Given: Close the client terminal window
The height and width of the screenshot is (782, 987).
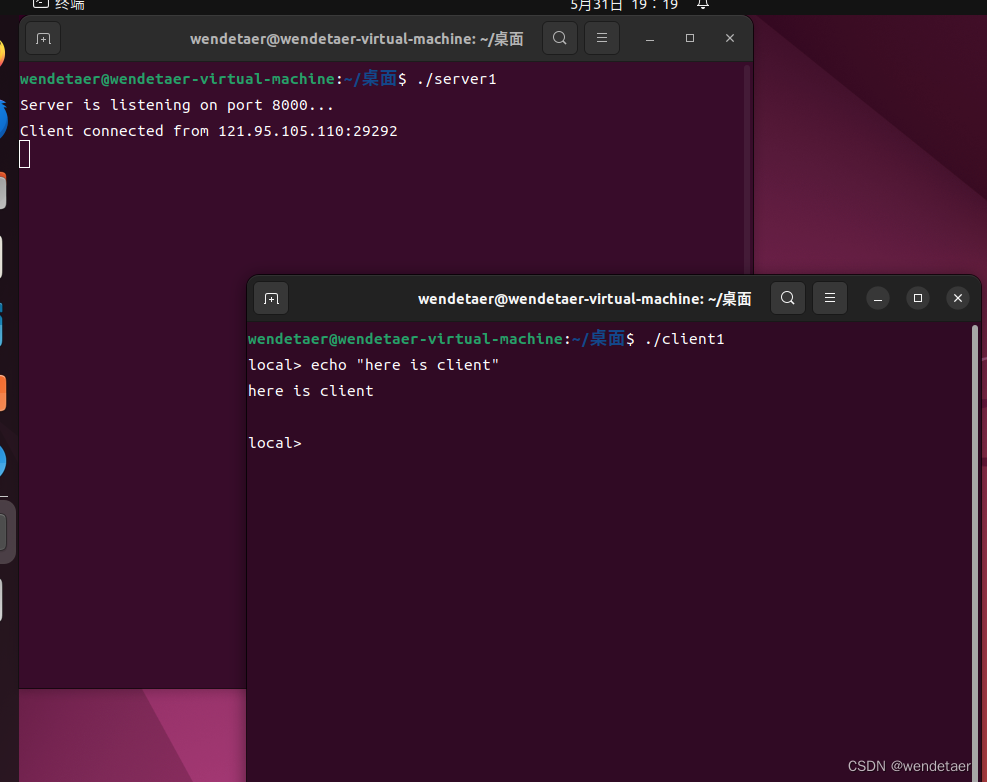Looking at the screenshot, I should (958, 298).
